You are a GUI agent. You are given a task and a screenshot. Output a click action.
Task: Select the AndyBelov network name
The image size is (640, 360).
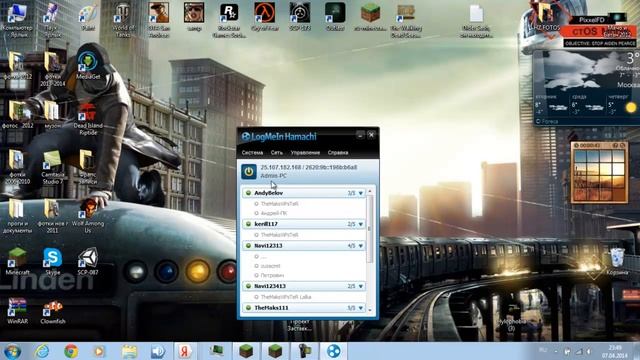pos(269,193)
